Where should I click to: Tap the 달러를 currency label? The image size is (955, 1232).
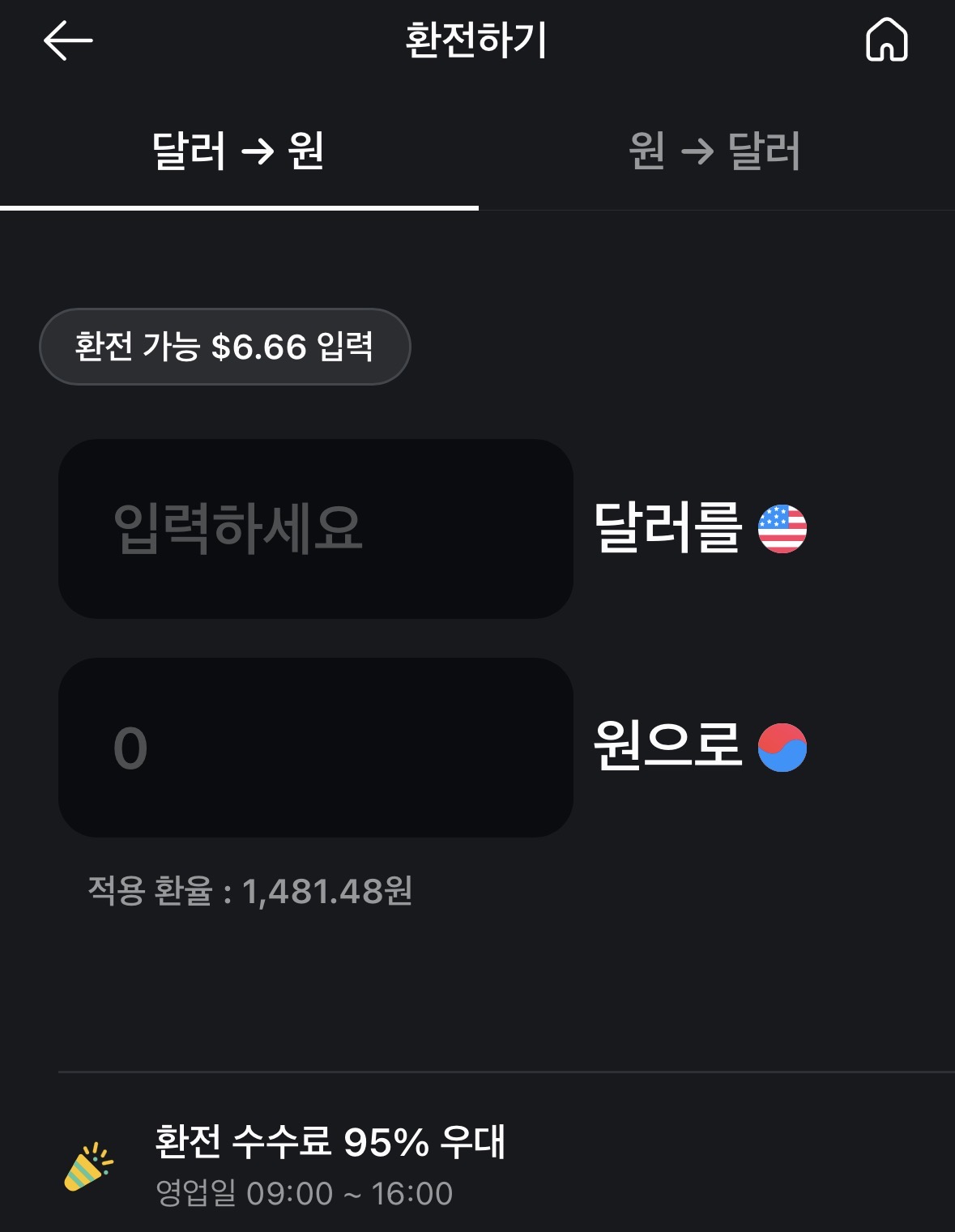tap(667, 528)
